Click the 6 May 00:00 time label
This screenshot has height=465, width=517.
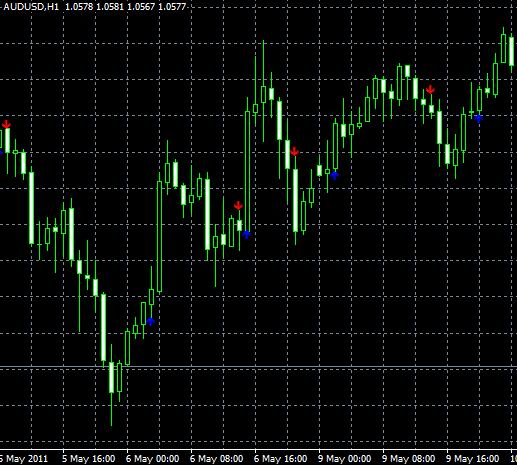[x=152, y=459]
